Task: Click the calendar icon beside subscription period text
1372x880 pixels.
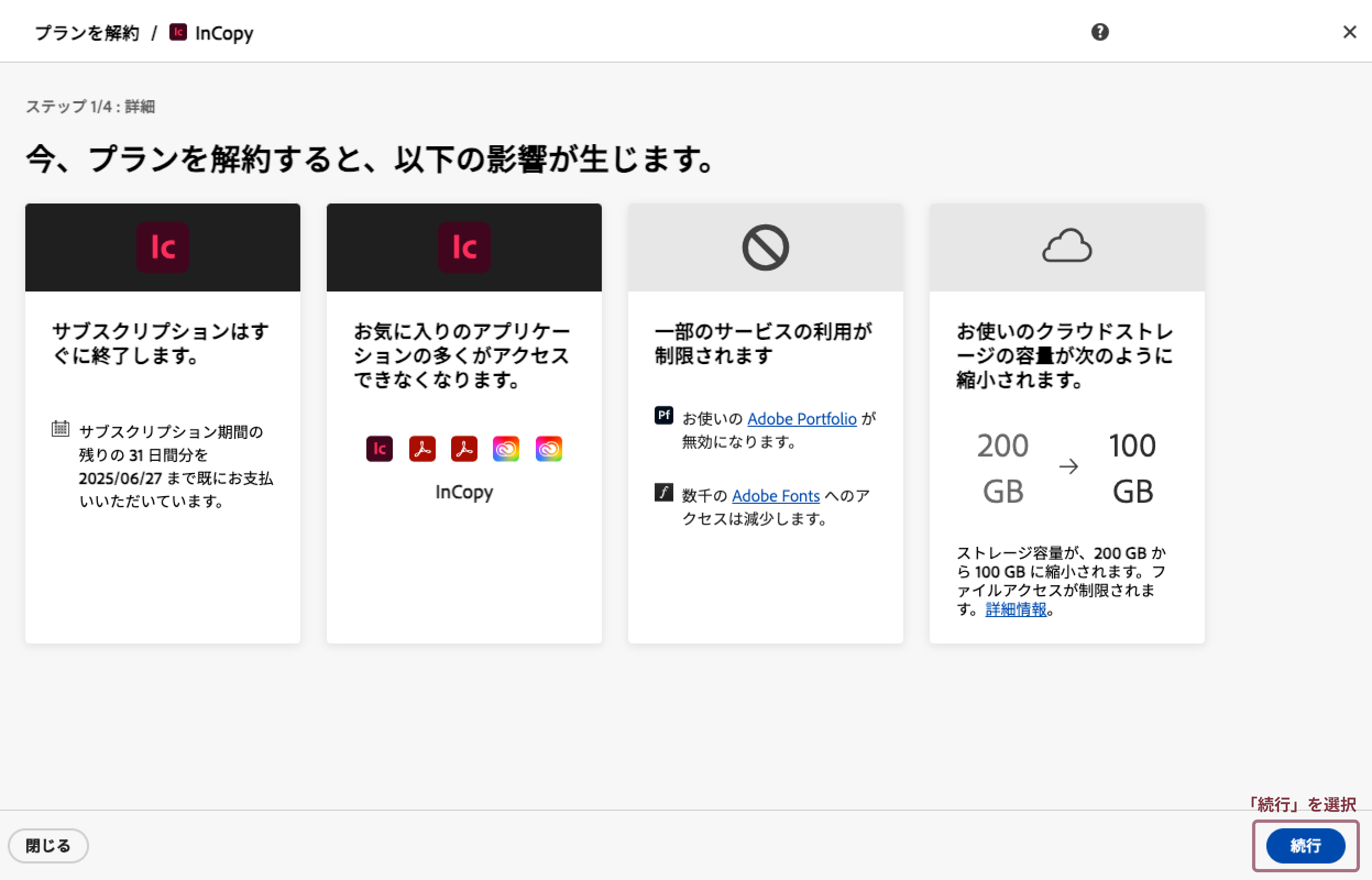Action: [x=60, y=428]
